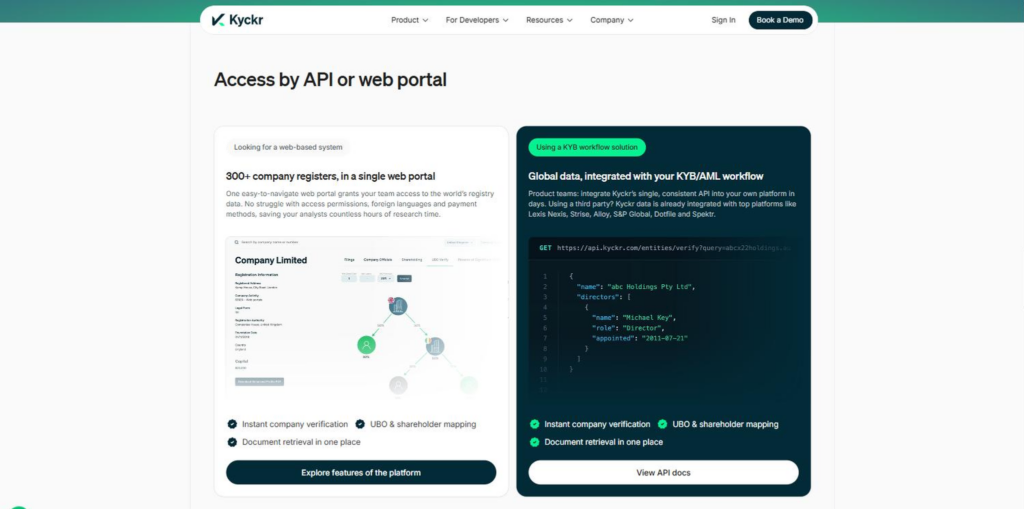Screen dimensions: 1024x509
Task: Click green check beside 'Document retrieval in one place' in dark card
Action: 534,442
